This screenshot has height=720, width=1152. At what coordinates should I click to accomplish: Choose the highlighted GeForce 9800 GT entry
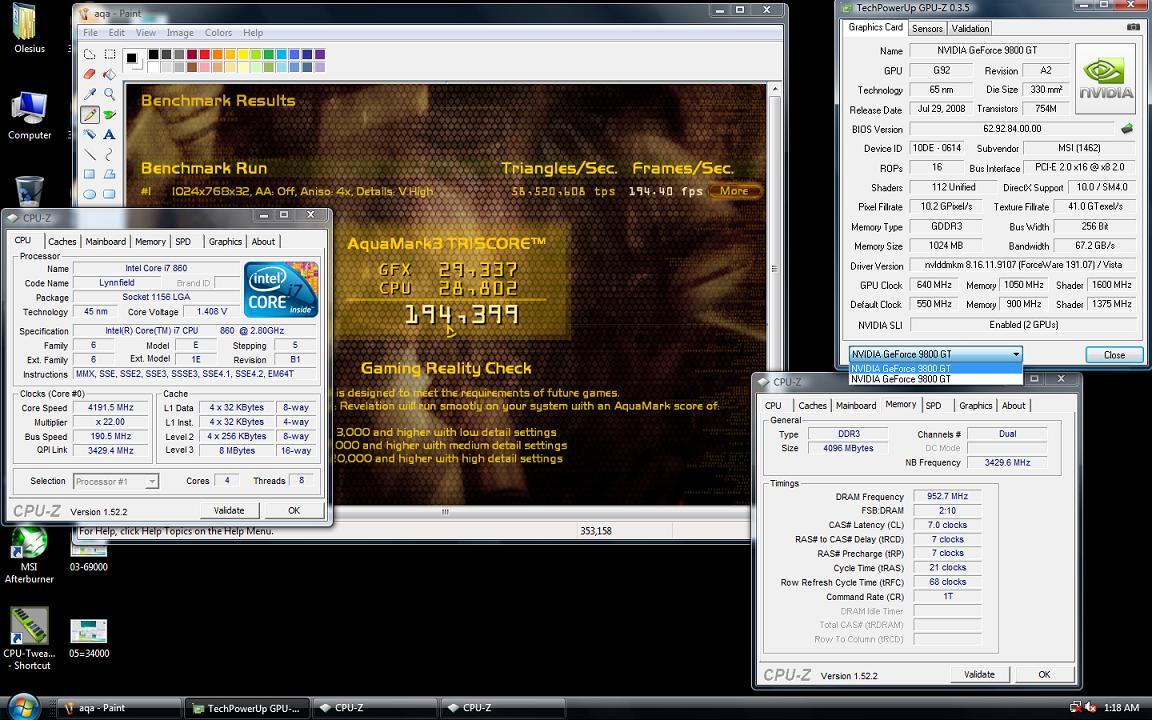[x=935, y=368]
